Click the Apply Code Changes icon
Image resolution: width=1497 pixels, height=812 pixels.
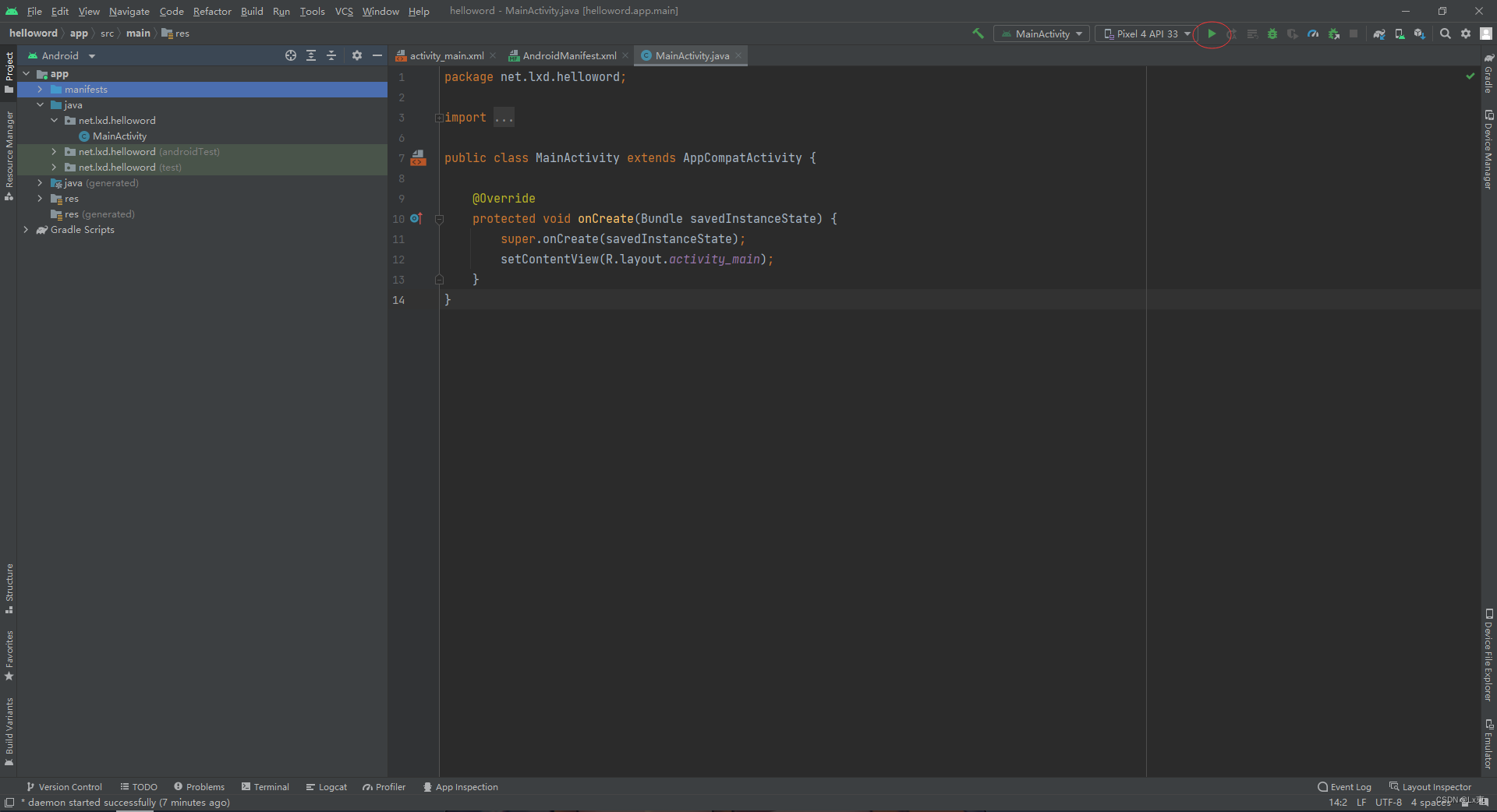(x=1252, y=34)
